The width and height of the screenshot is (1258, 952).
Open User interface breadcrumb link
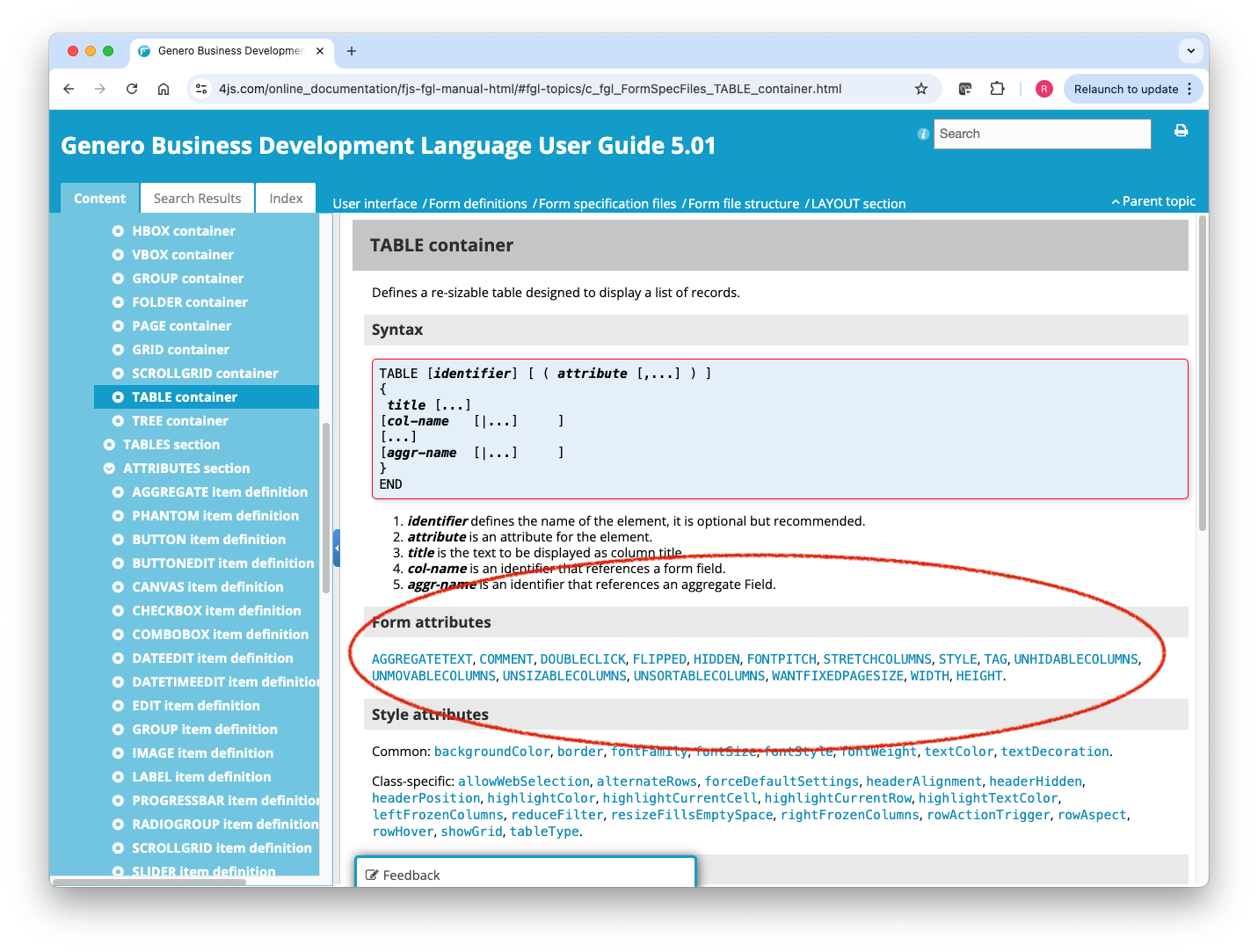click(374, 204)
